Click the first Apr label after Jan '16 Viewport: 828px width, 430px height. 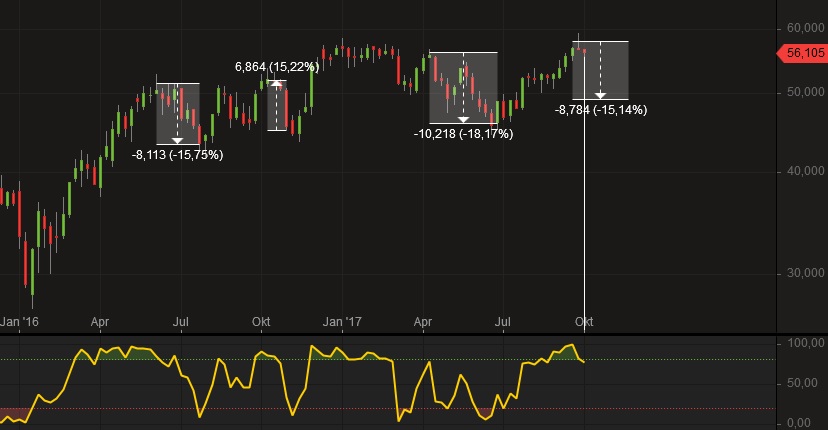pos(100,321)
